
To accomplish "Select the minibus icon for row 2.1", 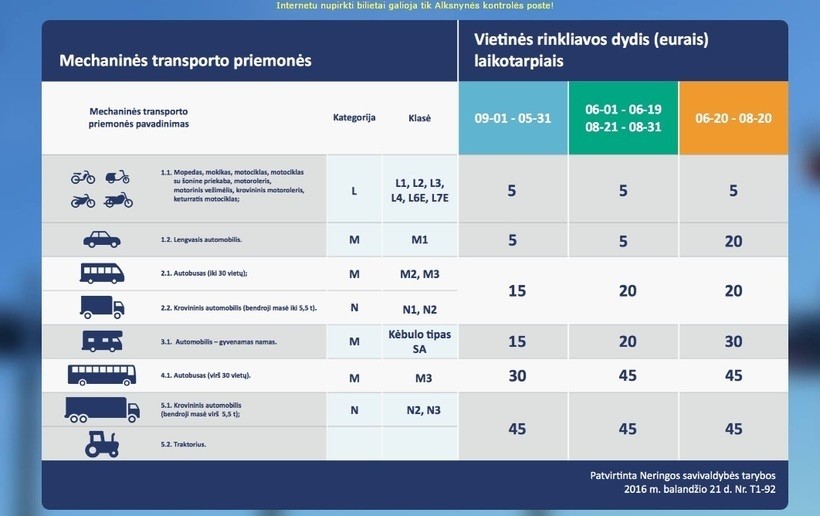I will tap(101, 273).
